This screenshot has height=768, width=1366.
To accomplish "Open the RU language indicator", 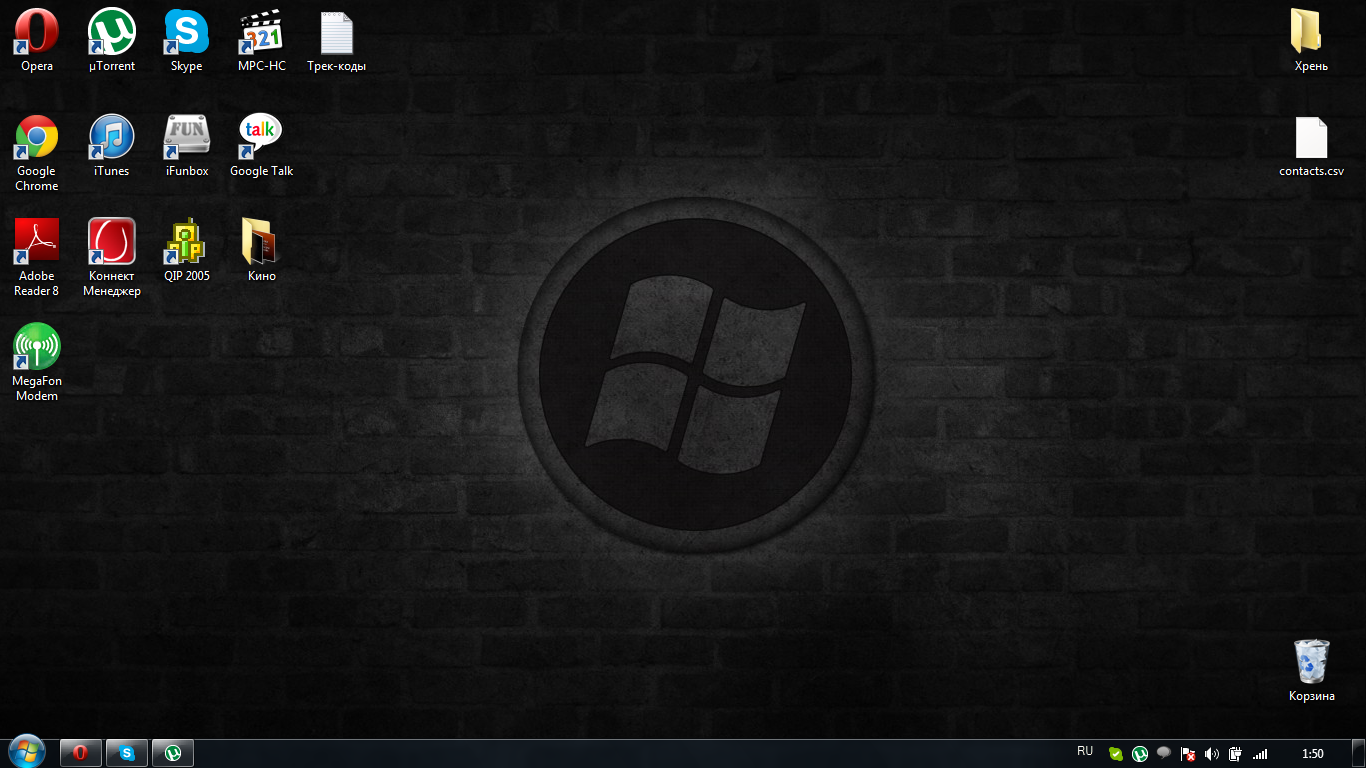I will [1085, 751].
